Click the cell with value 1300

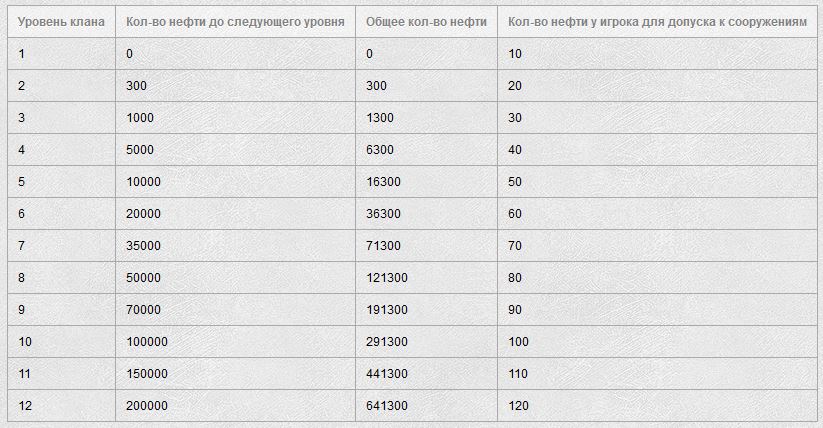point(426,117)
